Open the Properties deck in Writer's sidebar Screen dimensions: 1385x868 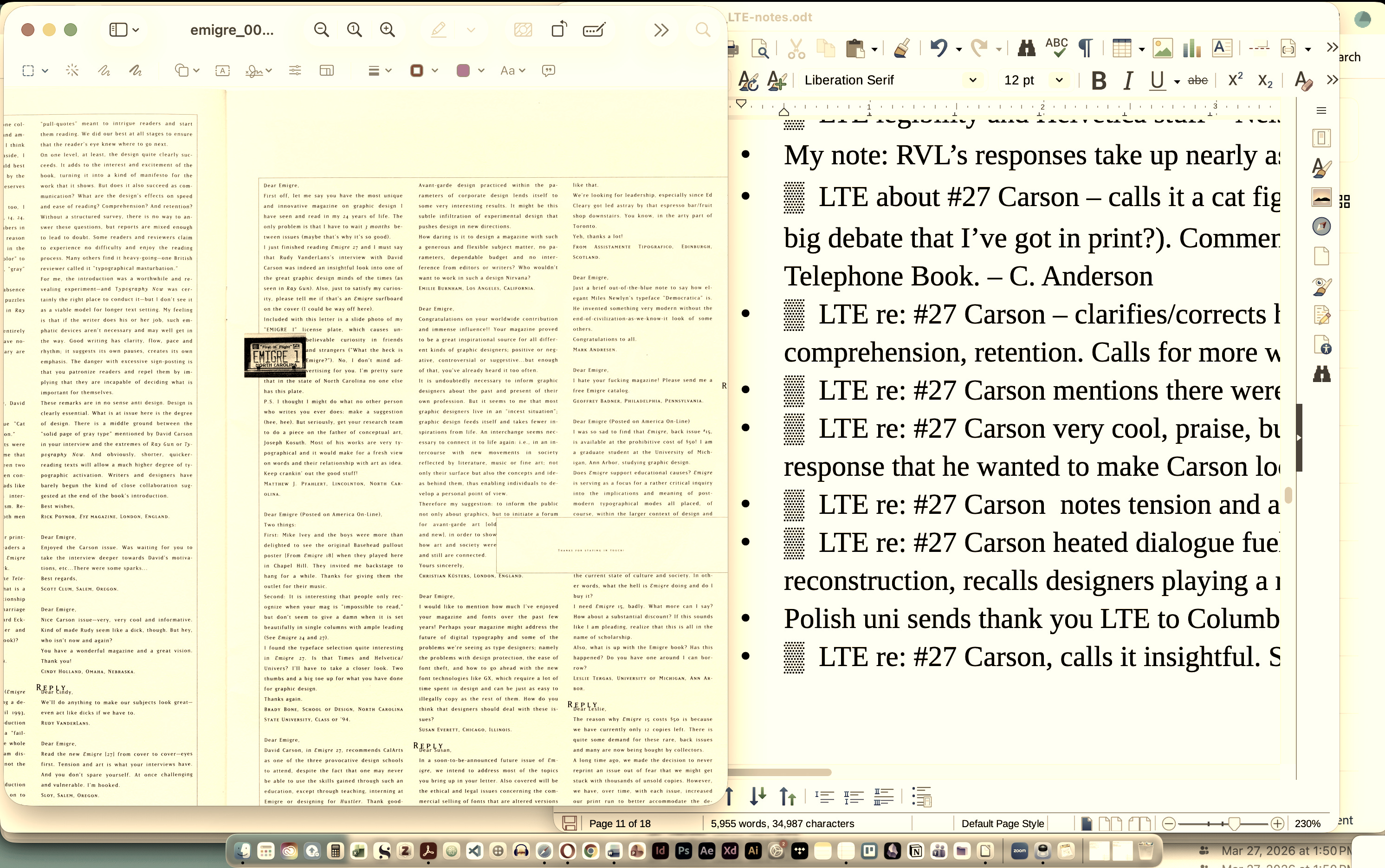point(1321,138)
